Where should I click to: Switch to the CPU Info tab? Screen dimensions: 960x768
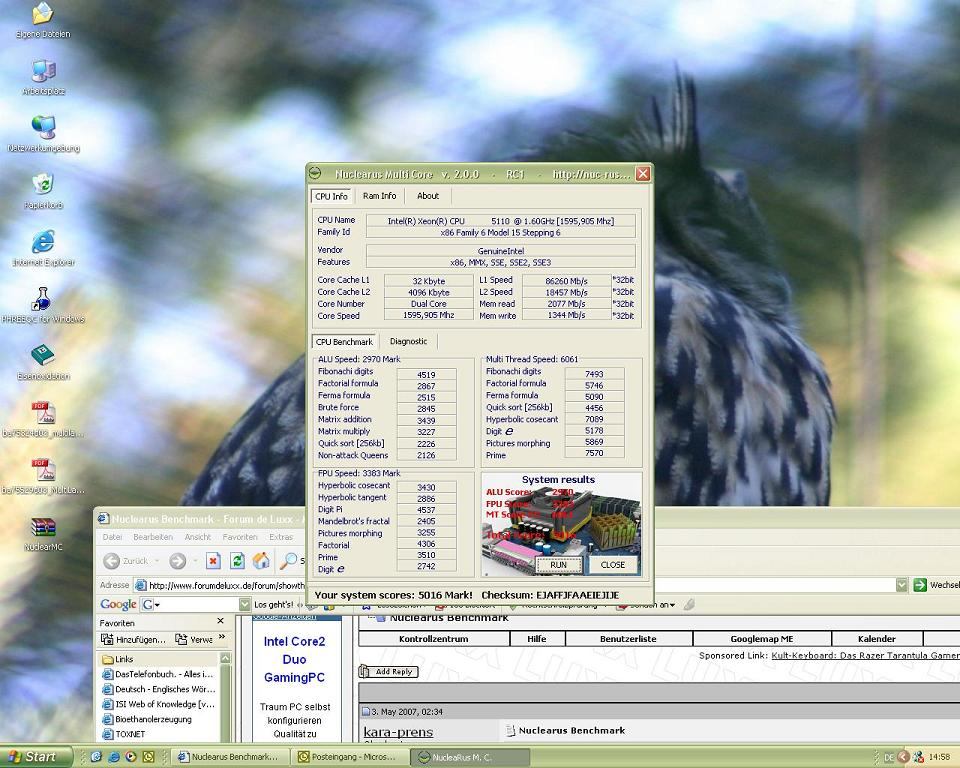pos(331,196)
